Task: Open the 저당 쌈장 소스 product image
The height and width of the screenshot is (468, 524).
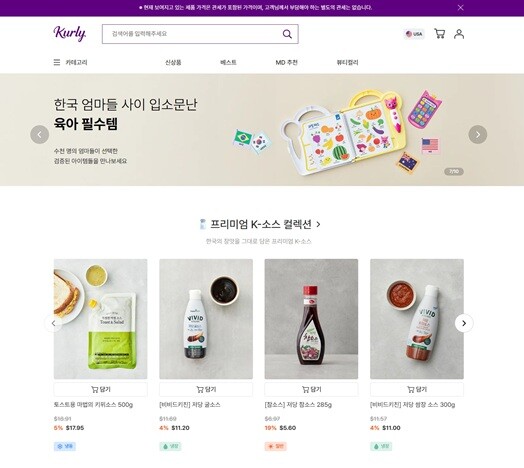Action: (x=417, y=319)
